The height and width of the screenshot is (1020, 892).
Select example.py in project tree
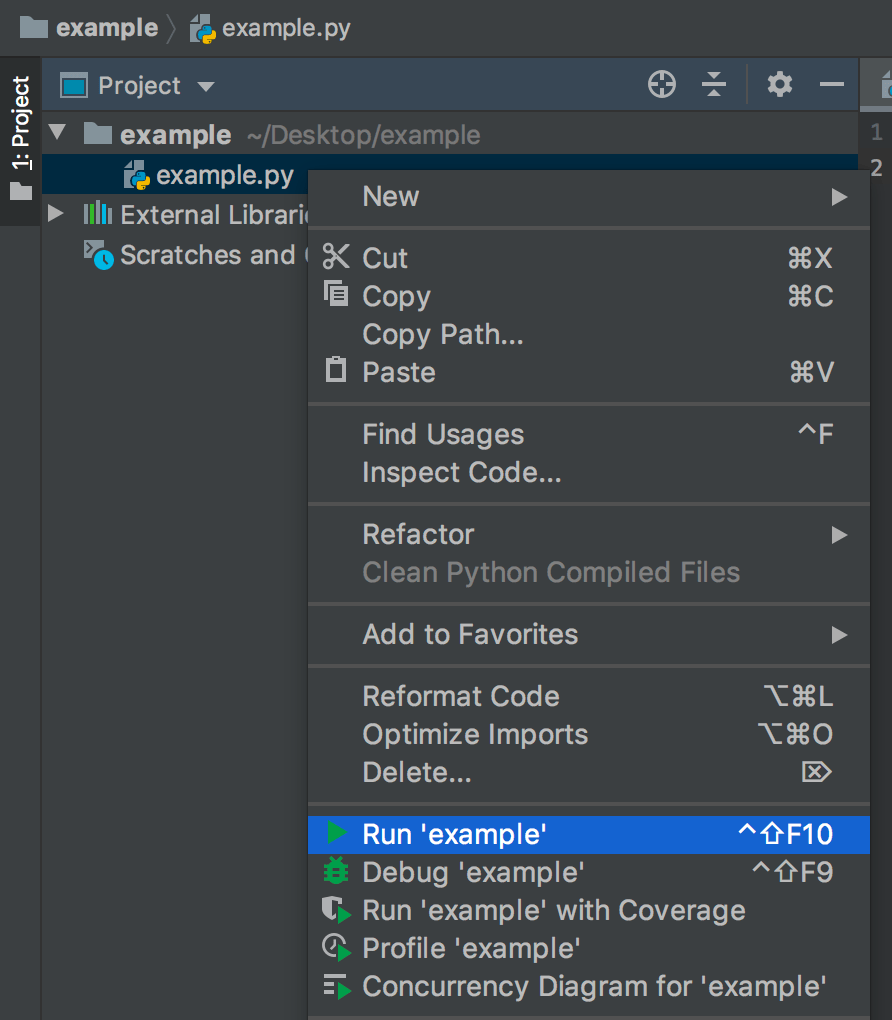pos(224,176)
